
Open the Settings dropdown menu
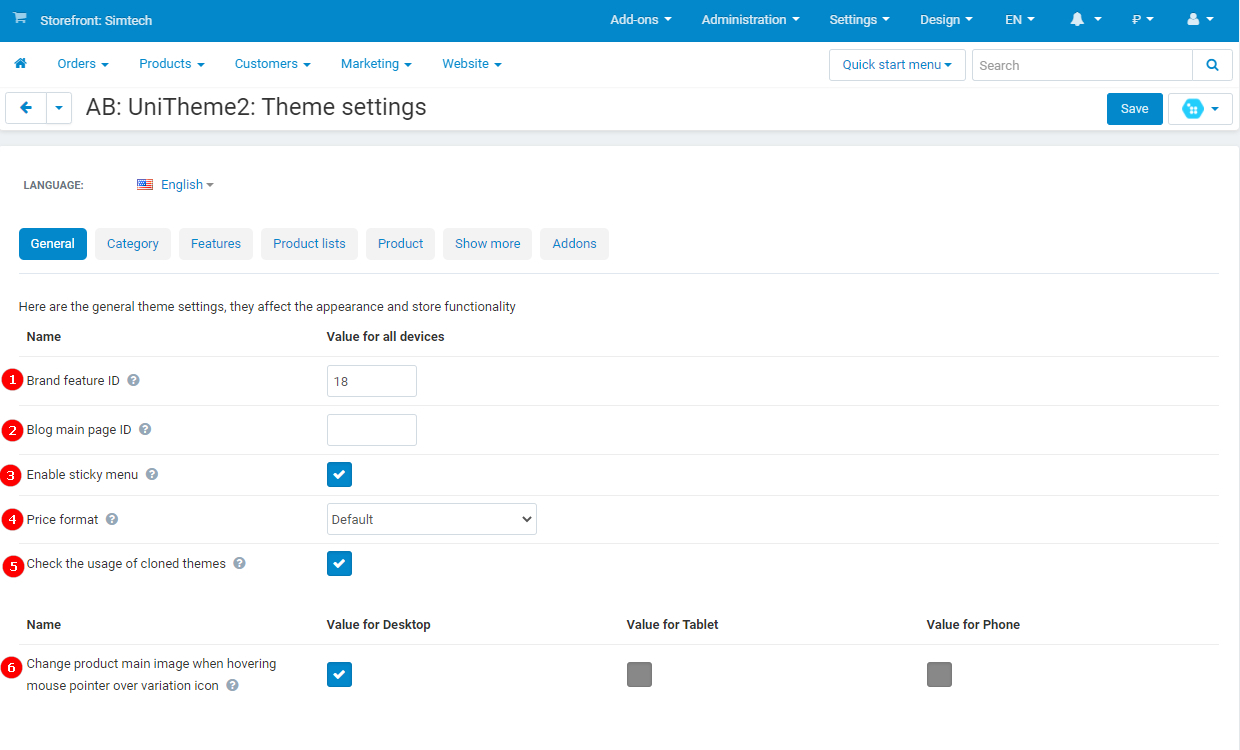pyautogui.click(x=859, y=20)
